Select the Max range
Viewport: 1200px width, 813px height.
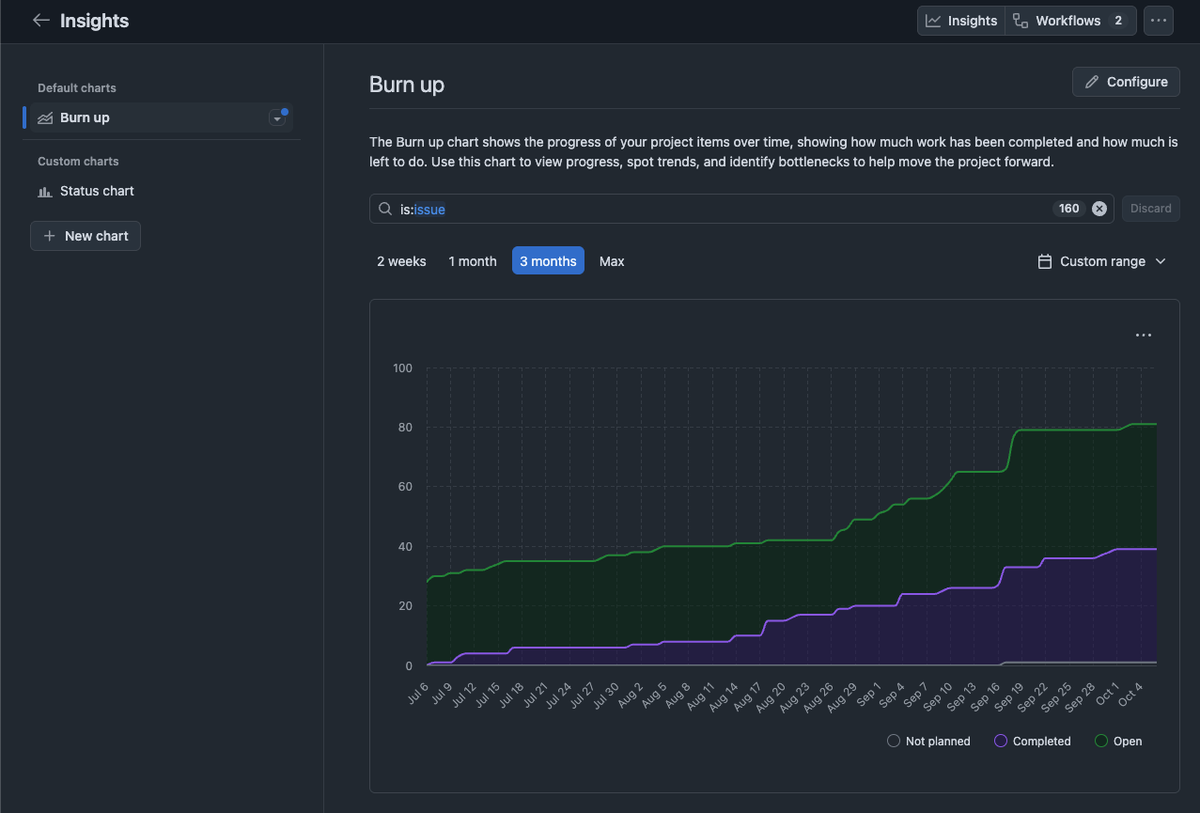click(612, 261)
